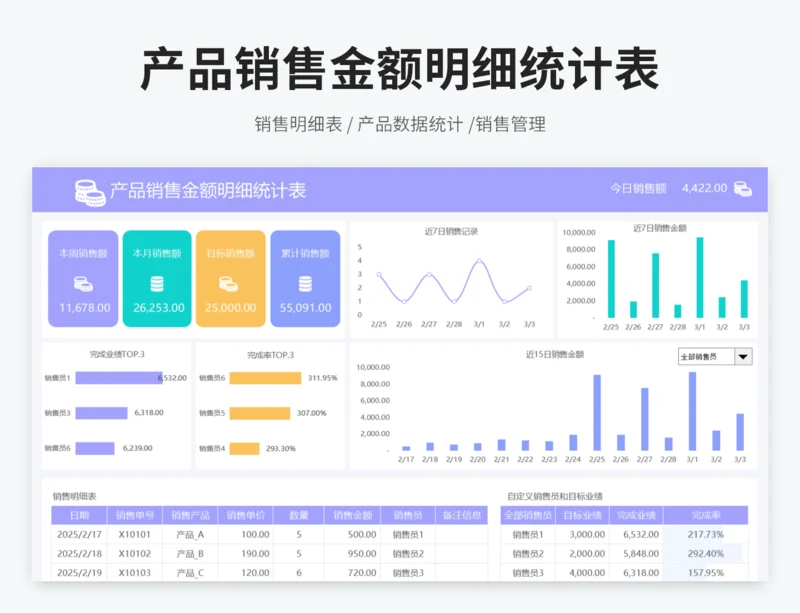Click the 2/27 teal bar in 近7日销售金额

655,285
